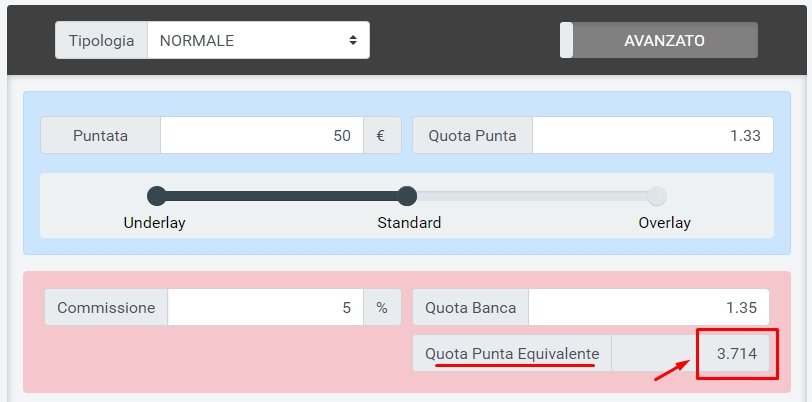Image resolution: width=812 pixels, height=402 pixels.
Task: Focus the Quota Punta field showing 1.33
Action: tap(652, 136)
